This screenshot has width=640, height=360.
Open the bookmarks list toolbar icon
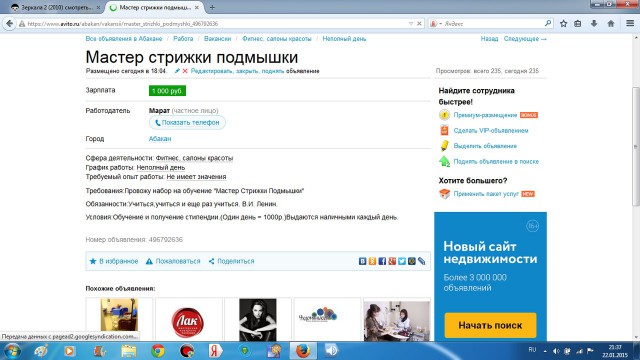(578, 24)
